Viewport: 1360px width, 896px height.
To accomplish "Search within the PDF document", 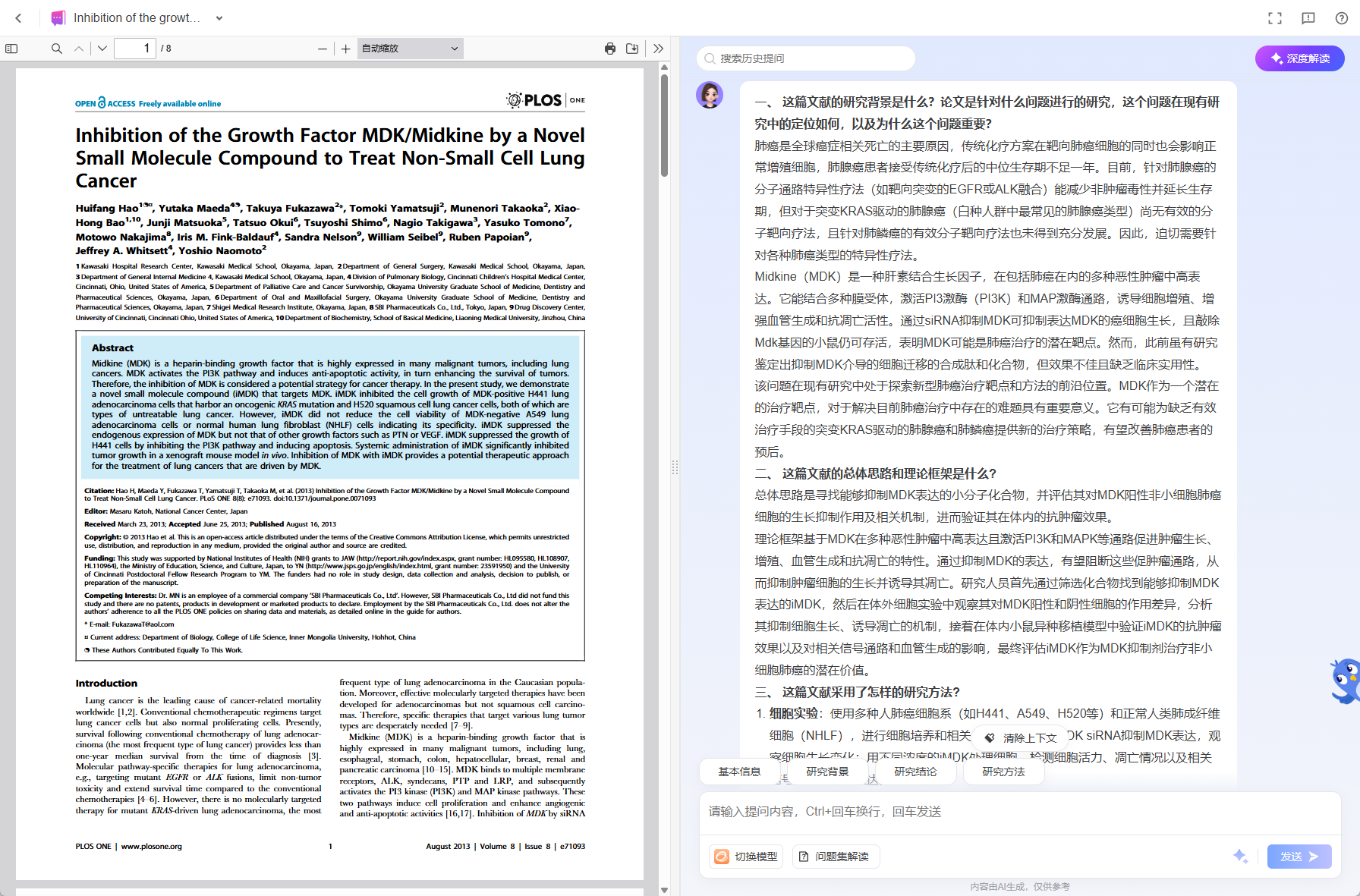I will [57, 49].
